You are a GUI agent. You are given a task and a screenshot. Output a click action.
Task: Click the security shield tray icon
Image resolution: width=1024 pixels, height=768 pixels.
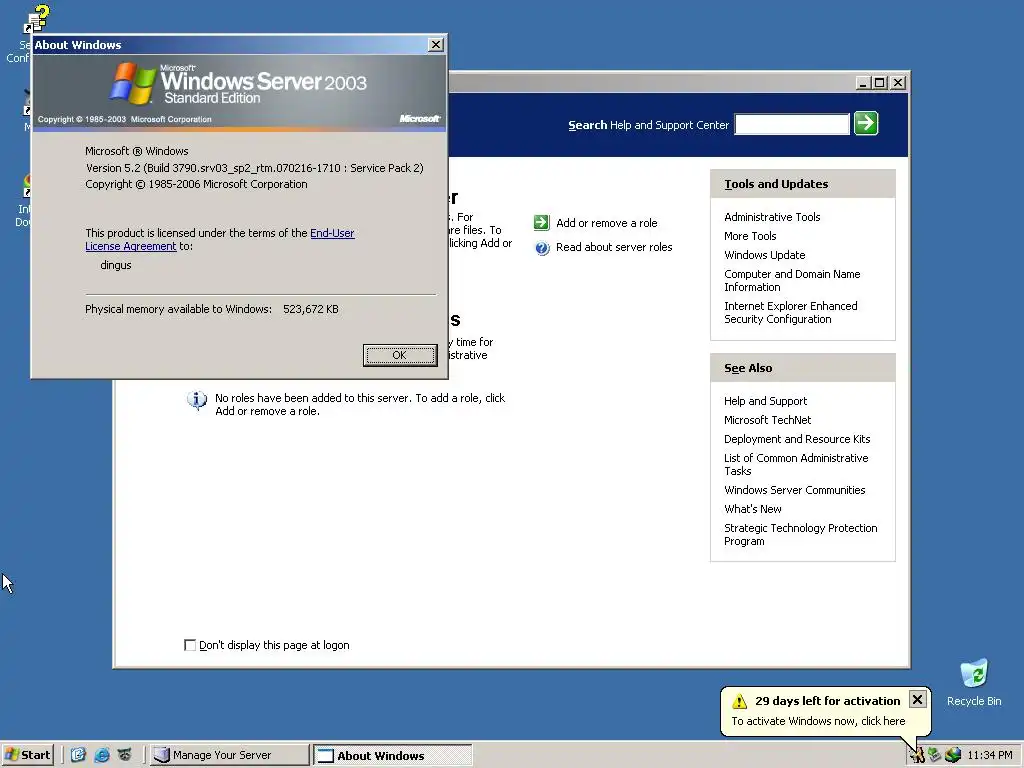tap(953, 755)
